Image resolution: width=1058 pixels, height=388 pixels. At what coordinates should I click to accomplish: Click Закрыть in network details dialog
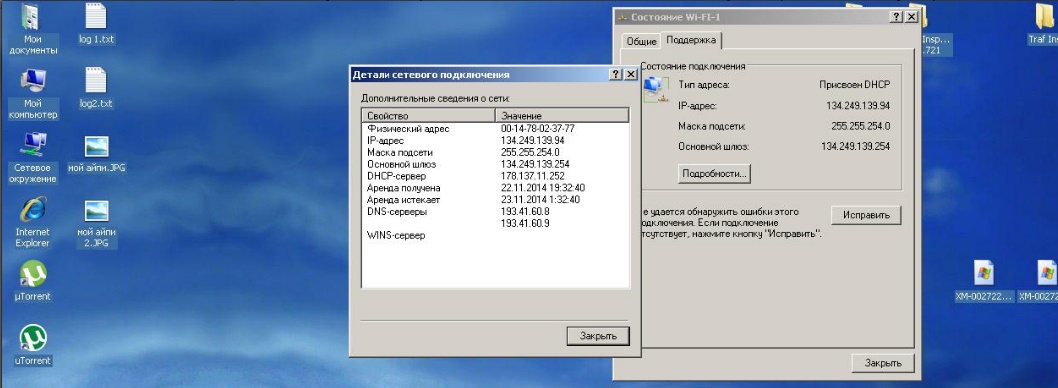coord(598,335)
